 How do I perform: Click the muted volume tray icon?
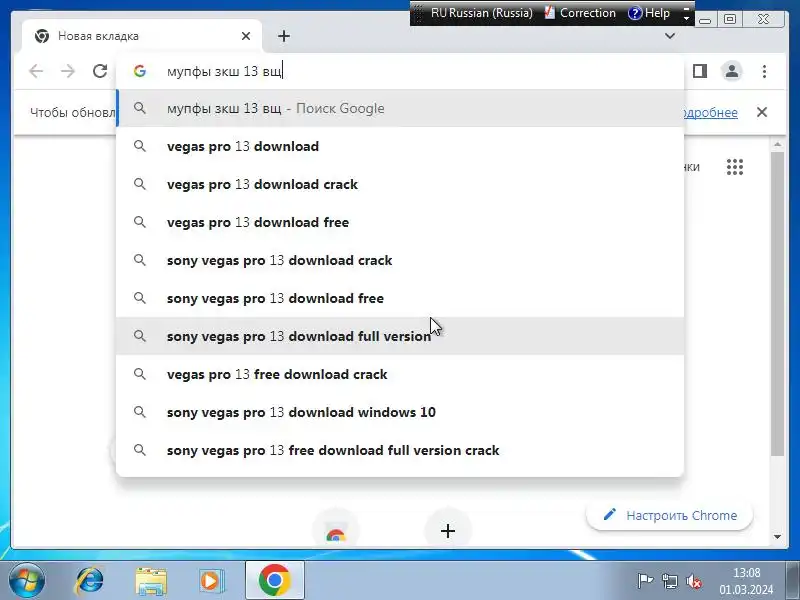coord(694,581)
